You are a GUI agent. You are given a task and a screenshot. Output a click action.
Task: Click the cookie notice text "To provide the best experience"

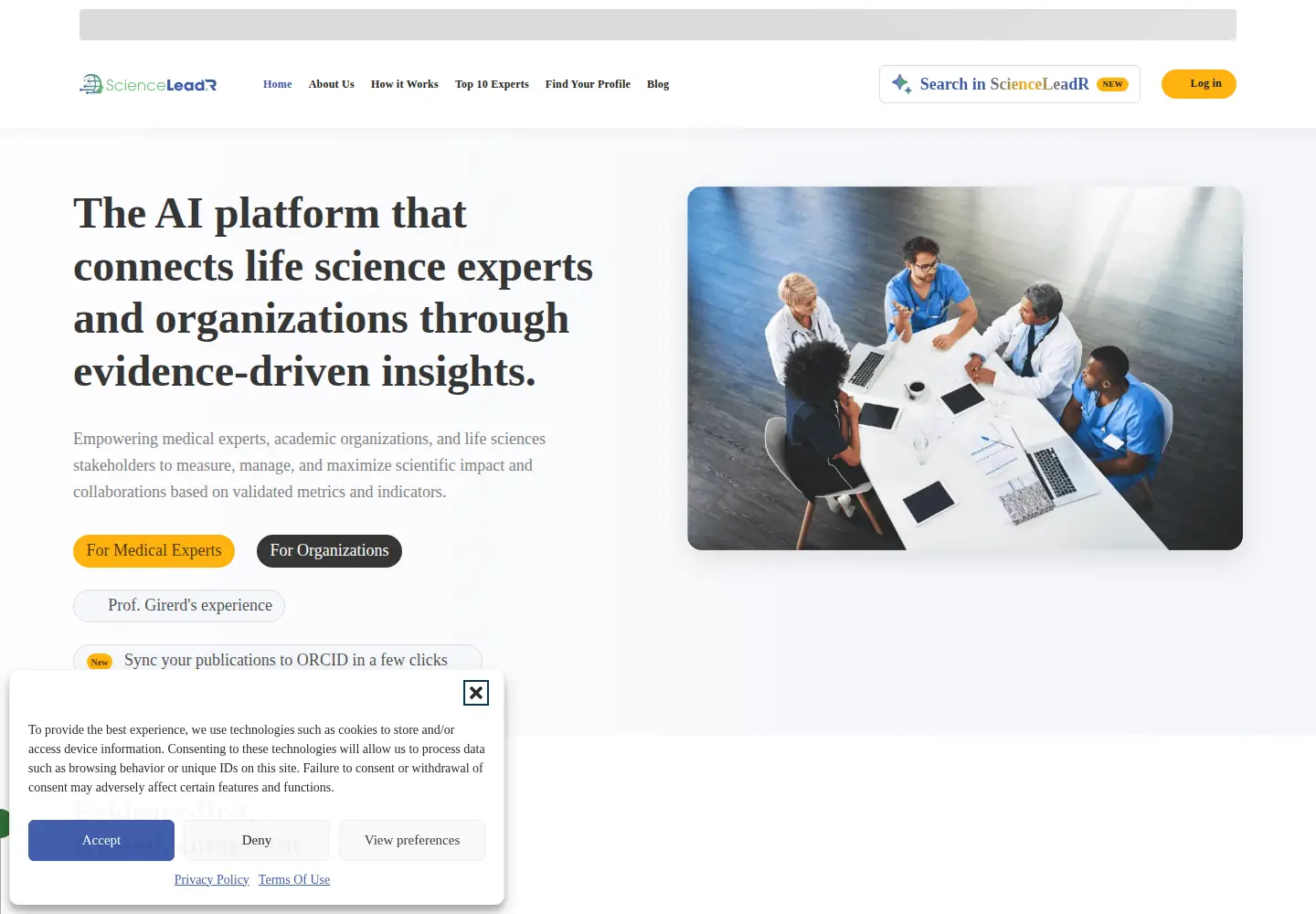[x=257, y=759]
